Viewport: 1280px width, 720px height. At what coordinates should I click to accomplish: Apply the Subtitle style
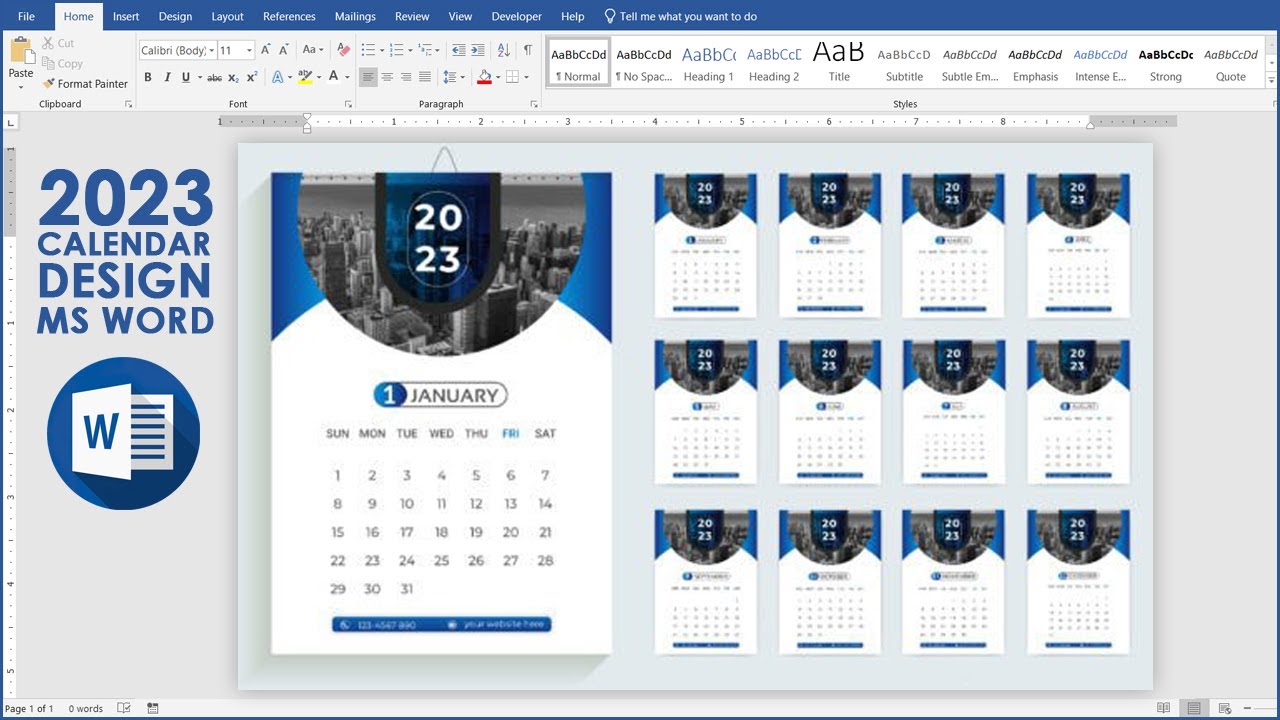(x=904, y=63)
